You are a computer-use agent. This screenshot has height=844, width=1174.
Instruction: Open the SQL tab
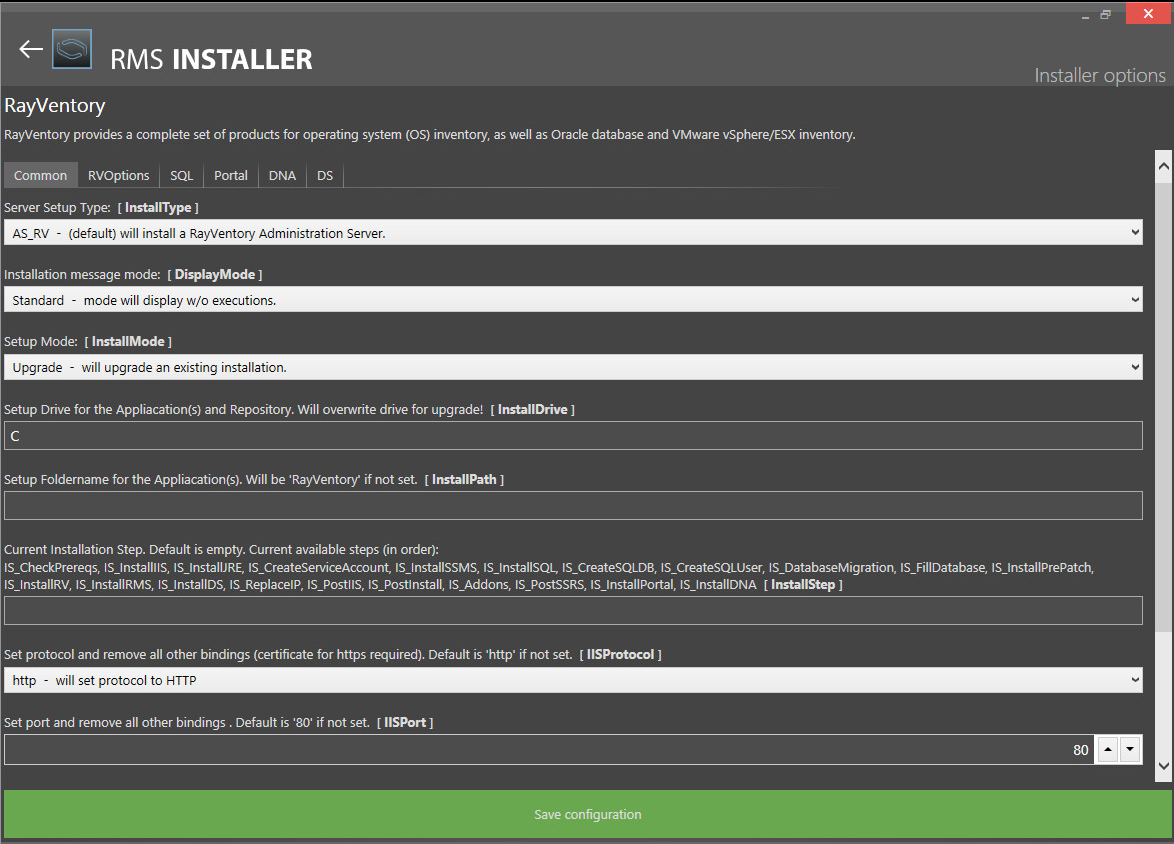point(181,175)
